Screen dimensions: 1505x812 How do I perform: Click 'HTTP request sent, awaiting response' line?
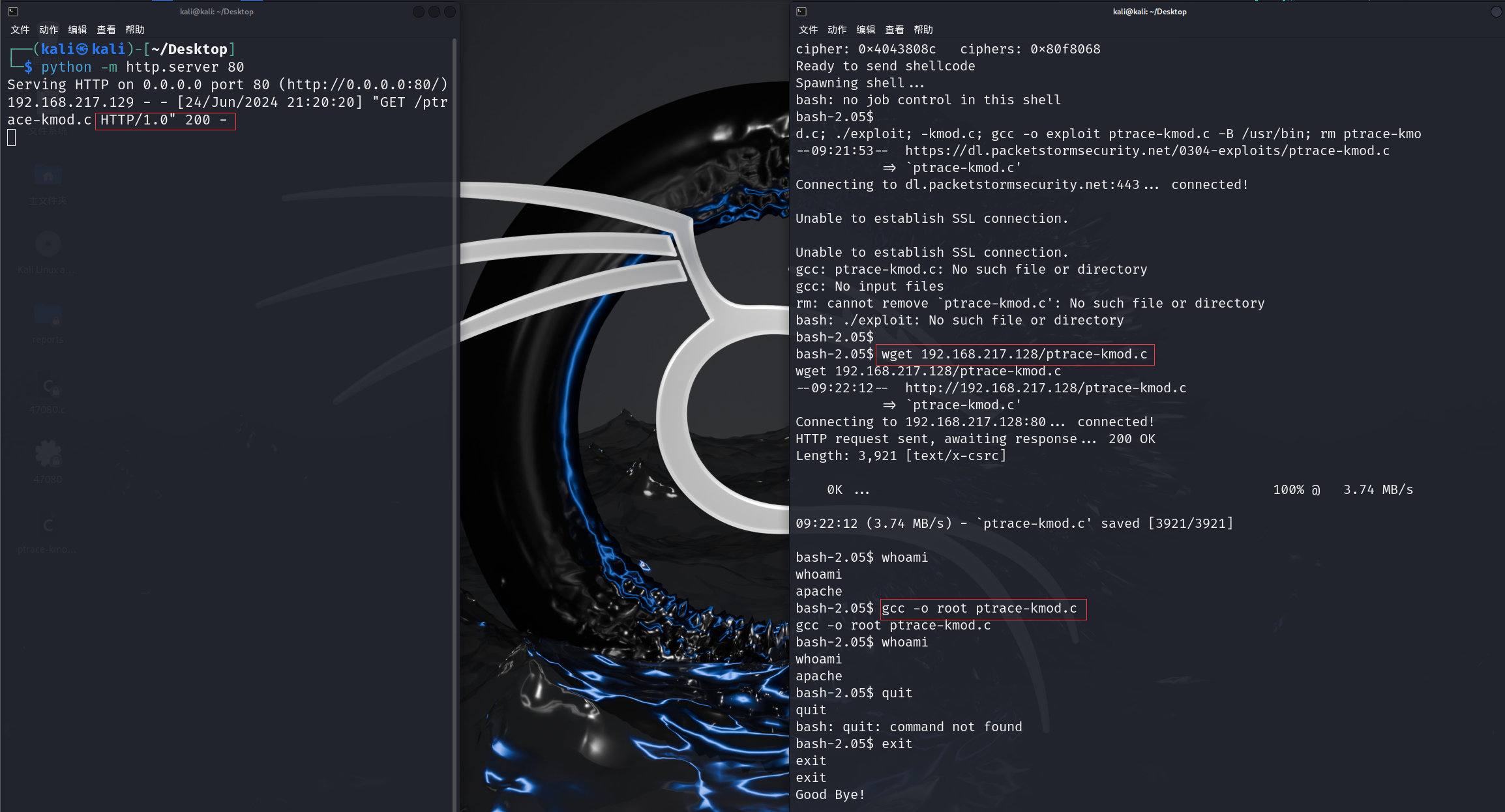(x=976, y=439)
